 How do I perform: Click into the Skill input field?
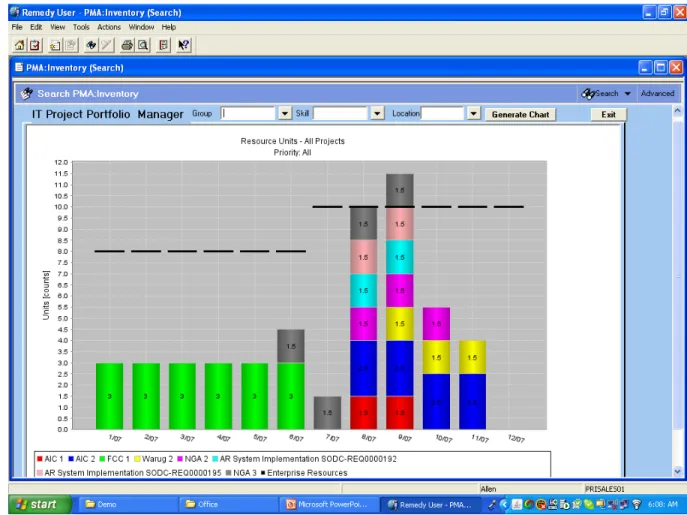pos(340,114)
